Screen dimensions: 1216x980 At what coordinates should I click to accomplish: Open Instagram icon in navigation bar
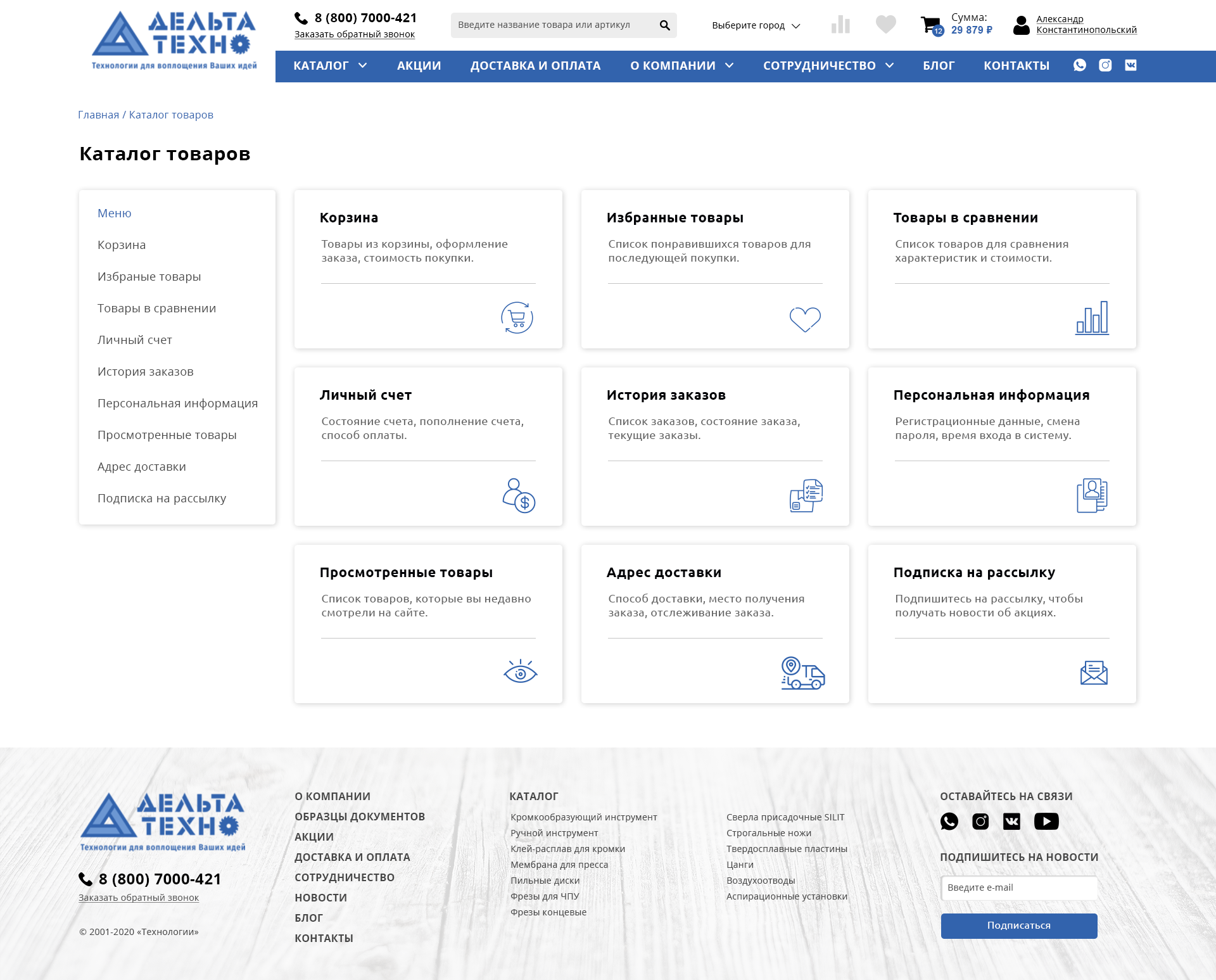pos(1105,65)
